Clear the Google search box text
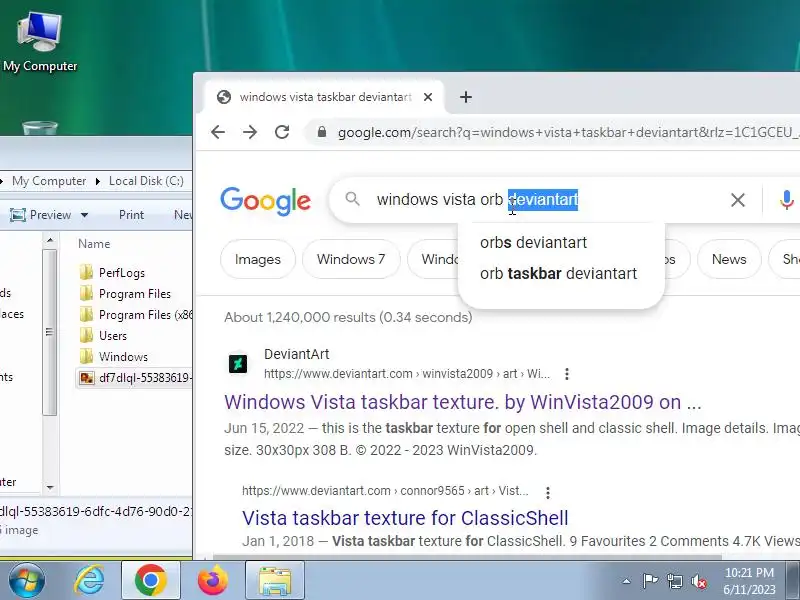 738,200
